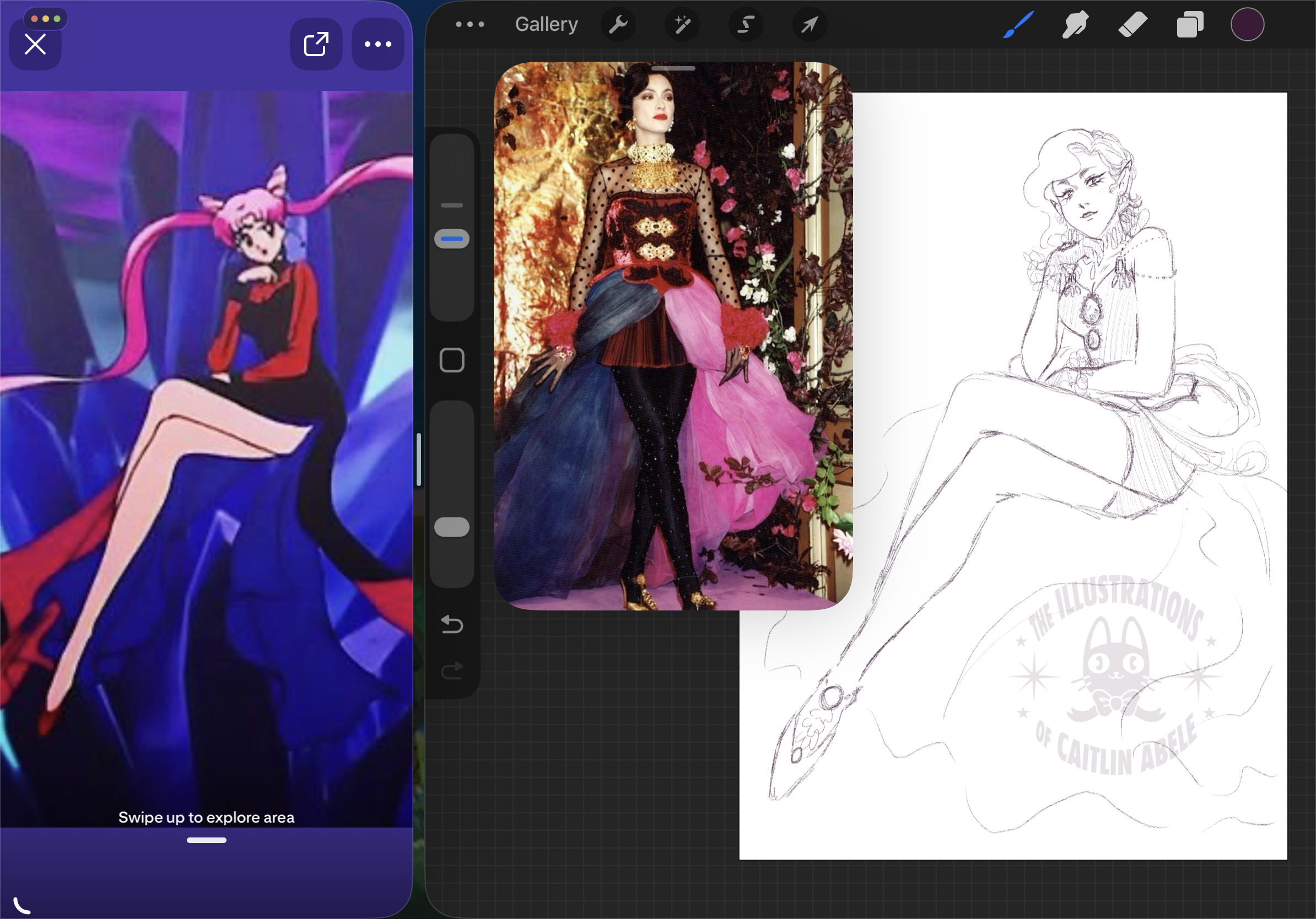Activate the Transform arrow tool

[x=810, y=25]
